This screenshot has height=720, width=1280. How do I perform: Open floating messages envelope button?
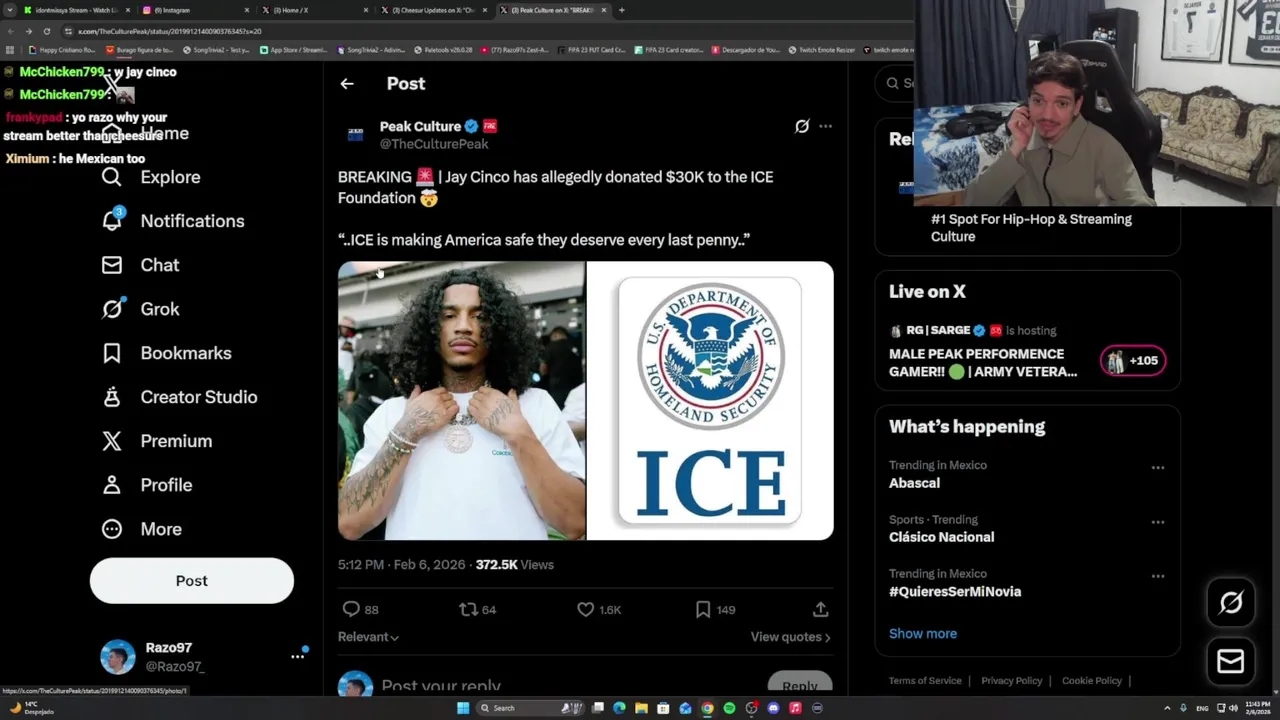(1231, 661)
